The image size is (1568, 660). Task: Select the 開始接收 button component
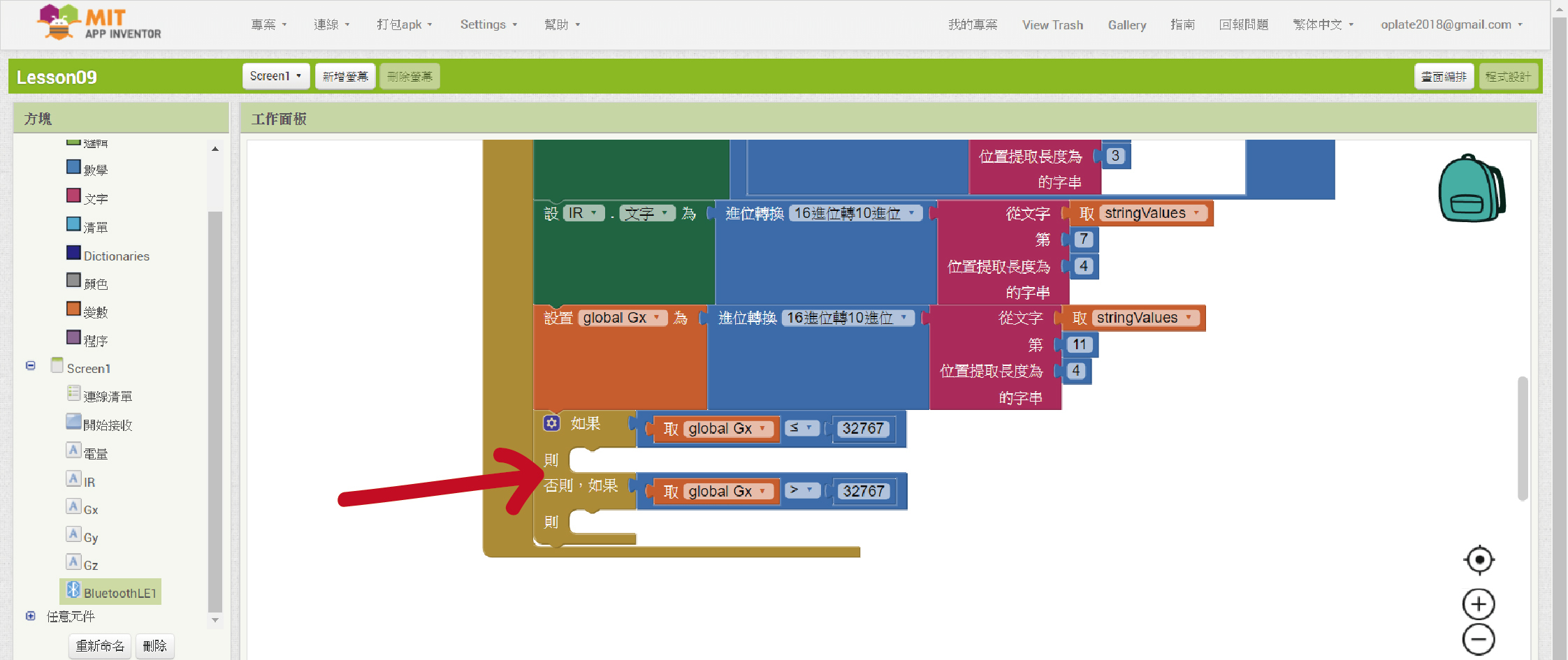pos(107,425)
